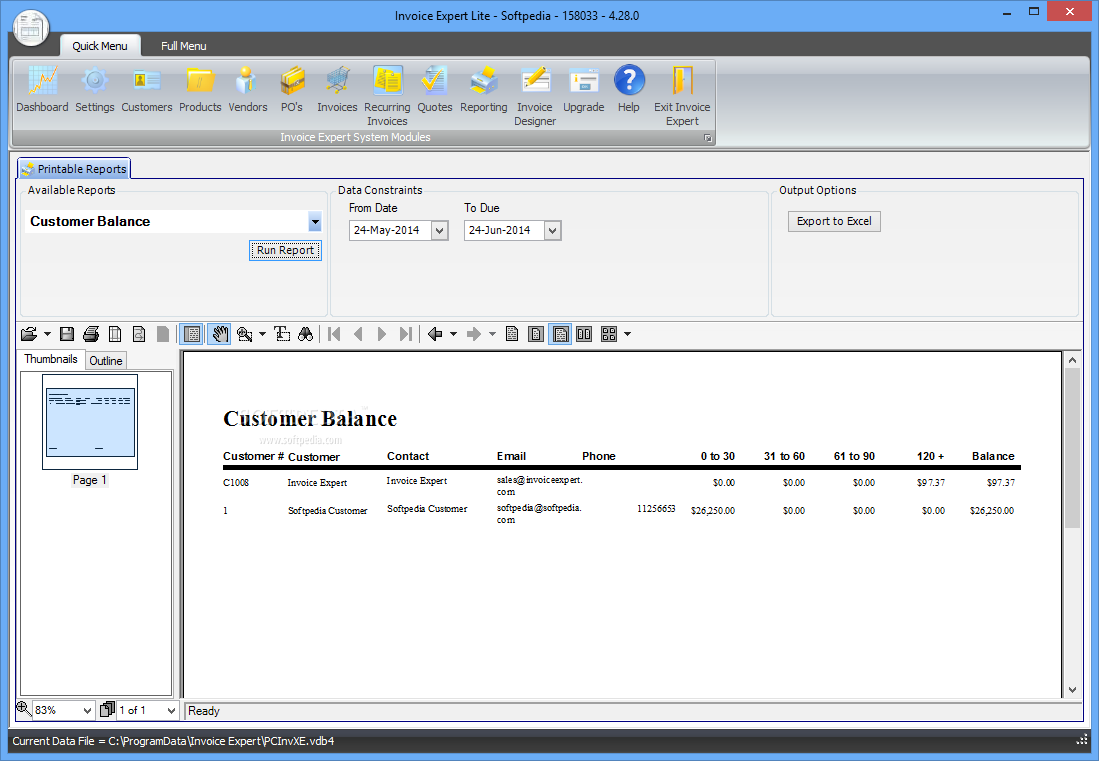Click the scroll down arrow of report
1099x761 pixels.
(x=1072, y=690)
